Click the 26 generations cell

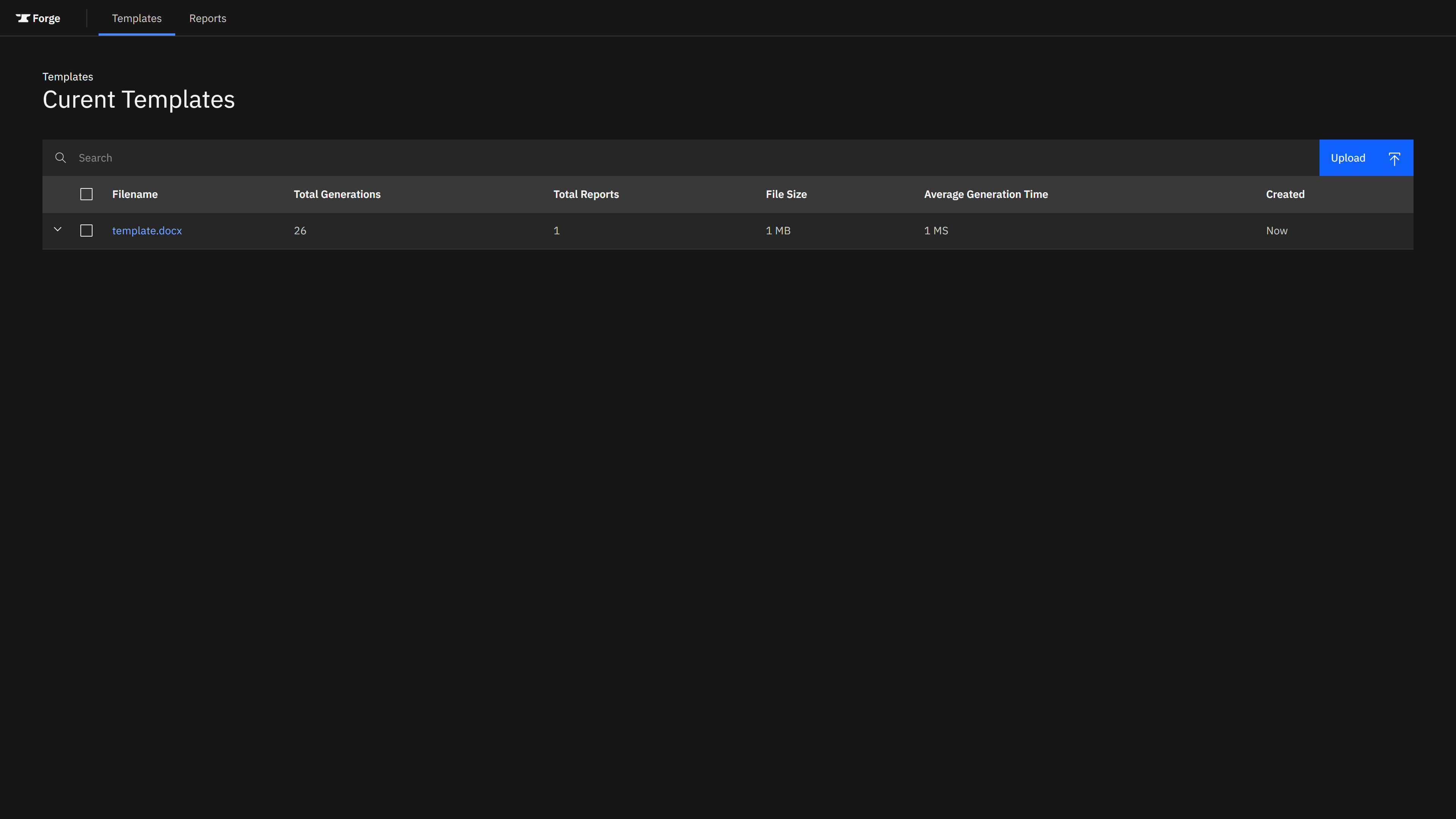pyautogui.click(x=300, y=231)
